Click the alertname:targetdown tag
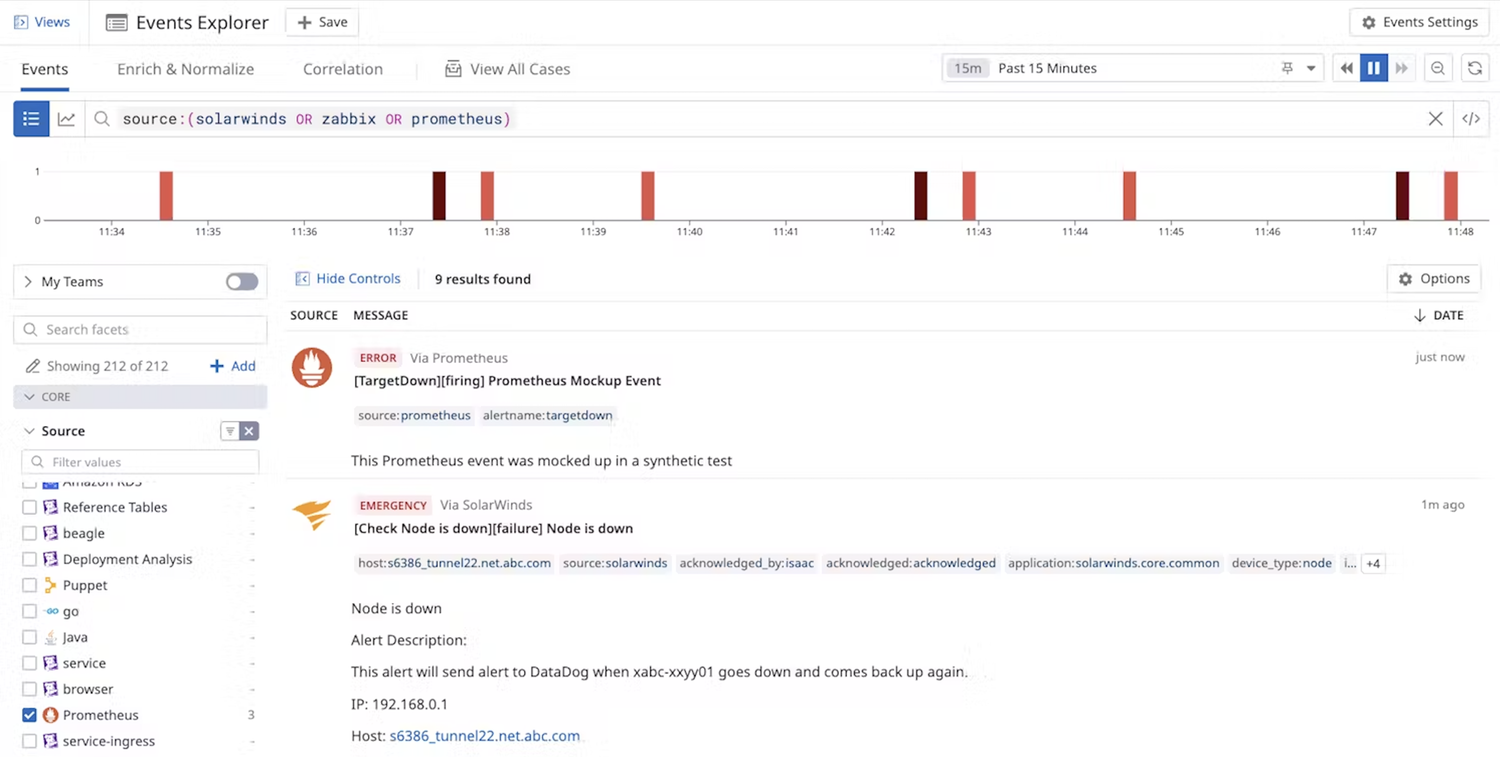Screen dimensions: 1500x757 [547, 415]
